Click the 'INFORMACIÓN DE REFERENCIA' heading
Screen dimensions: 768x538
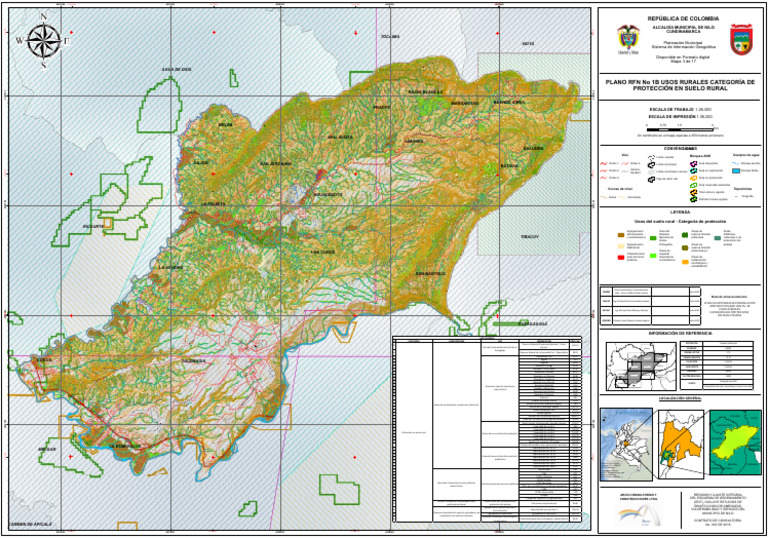(680, 333)
